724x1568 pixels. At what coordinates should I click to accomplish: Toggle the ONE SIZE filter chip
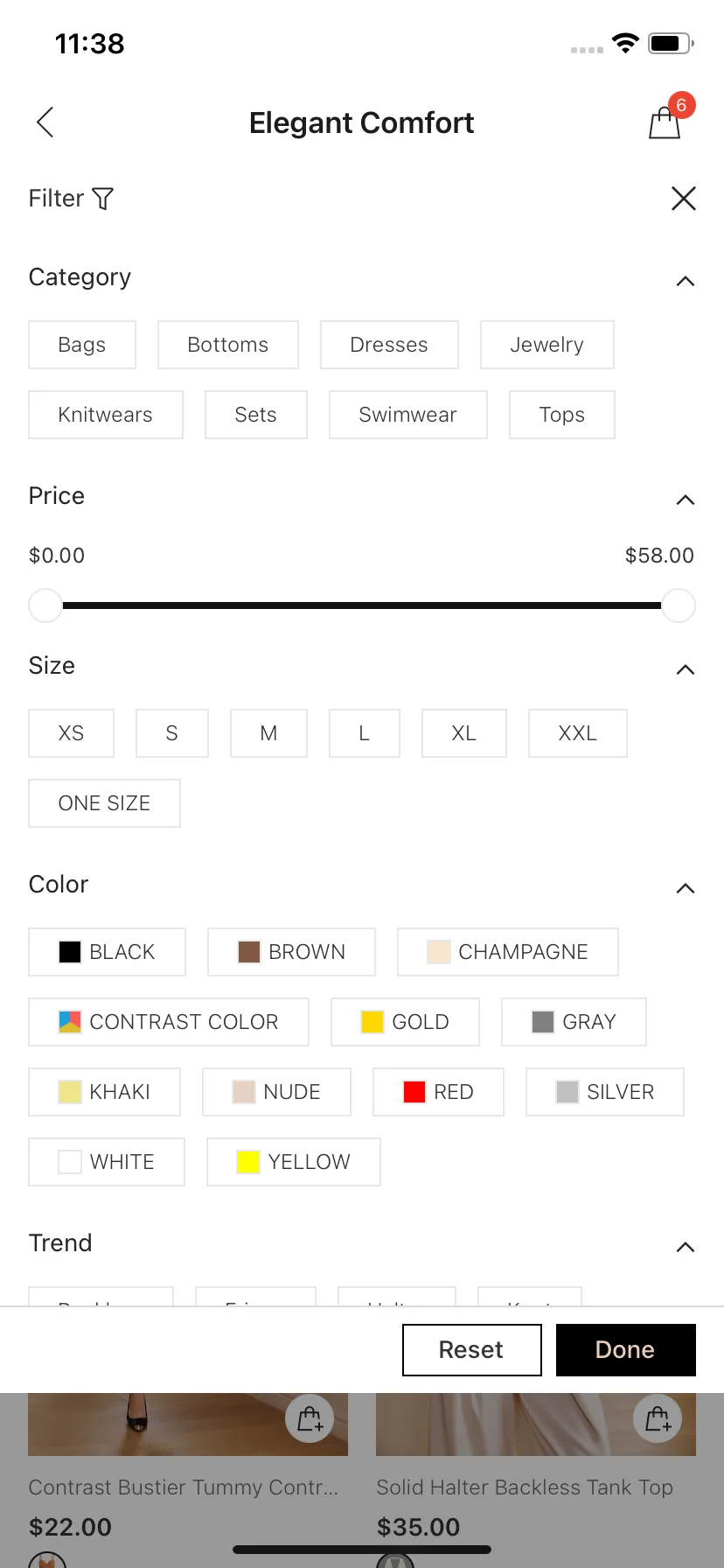[104, 803]
